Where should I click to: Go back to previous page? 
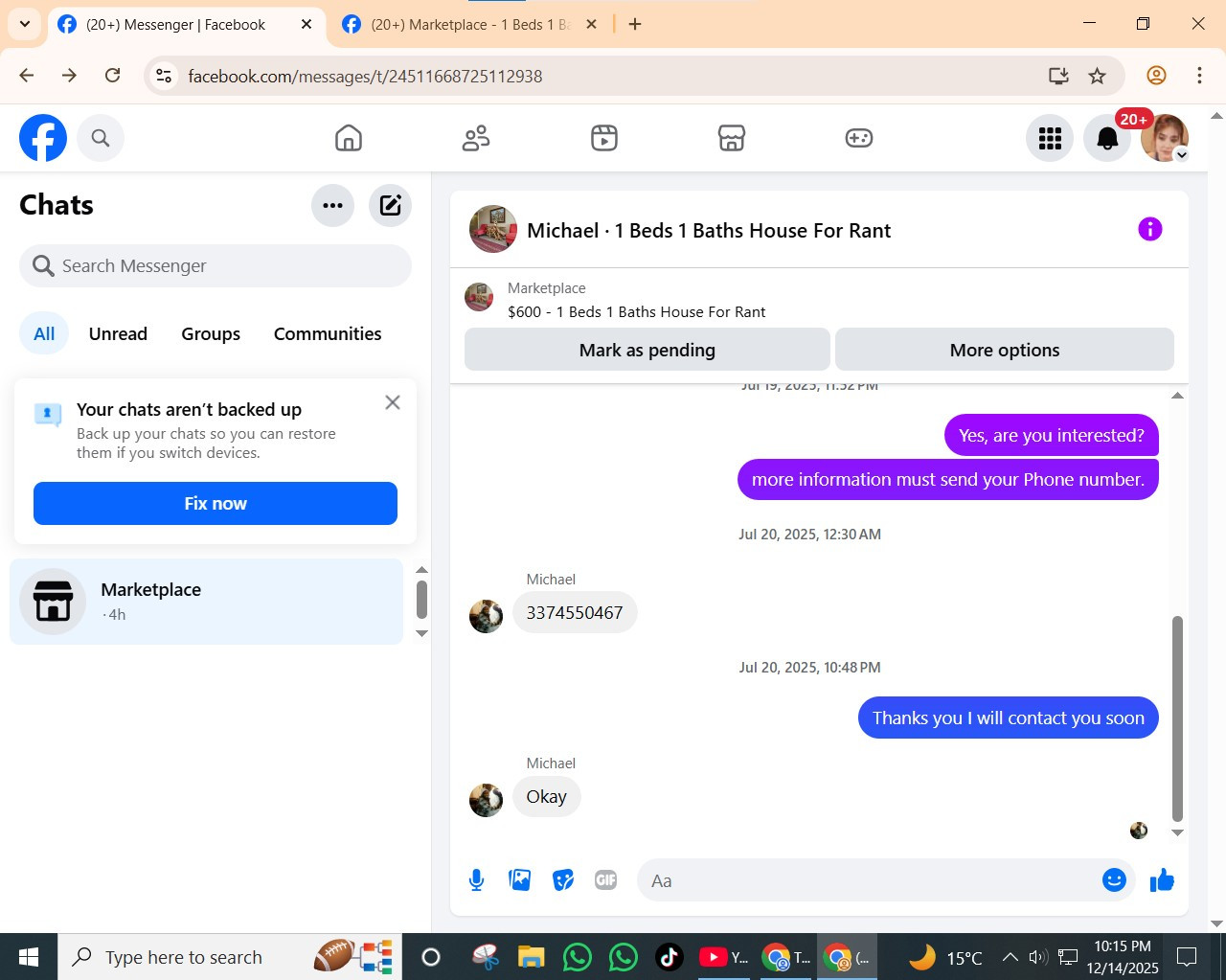tap(27, 75)
